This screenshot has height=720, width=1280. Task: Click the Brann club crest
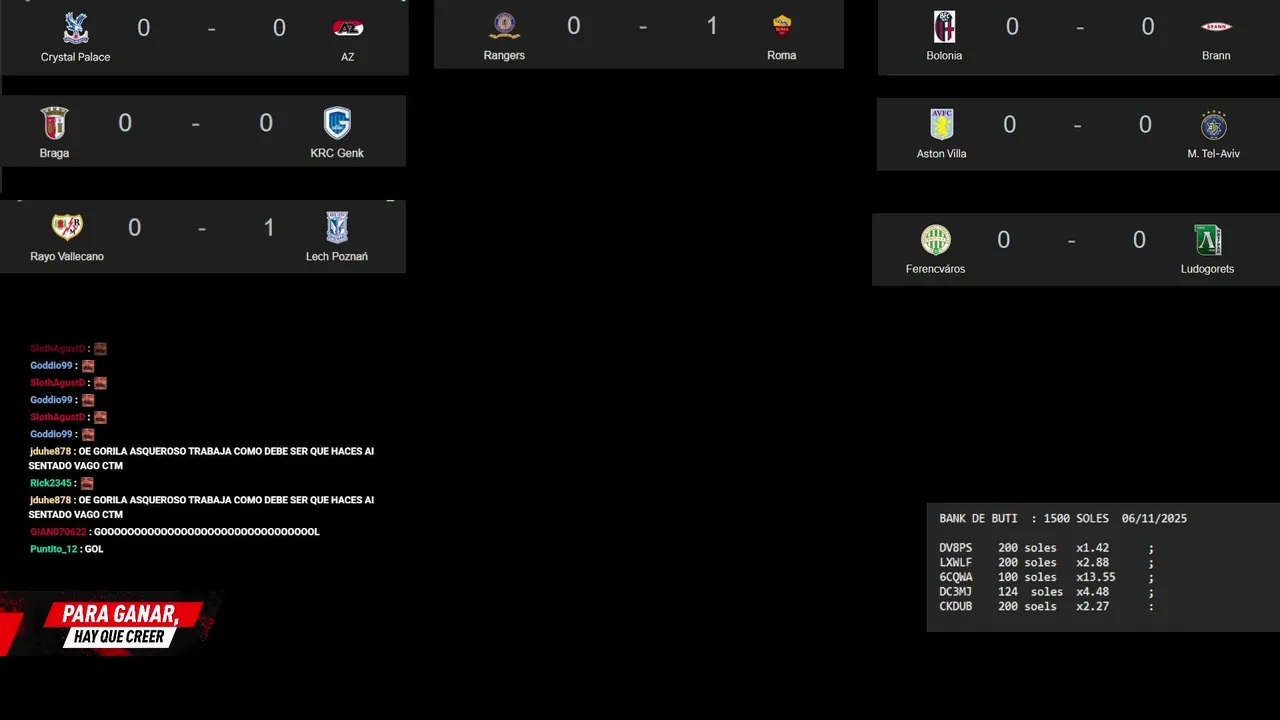[x=1216, y=27]
